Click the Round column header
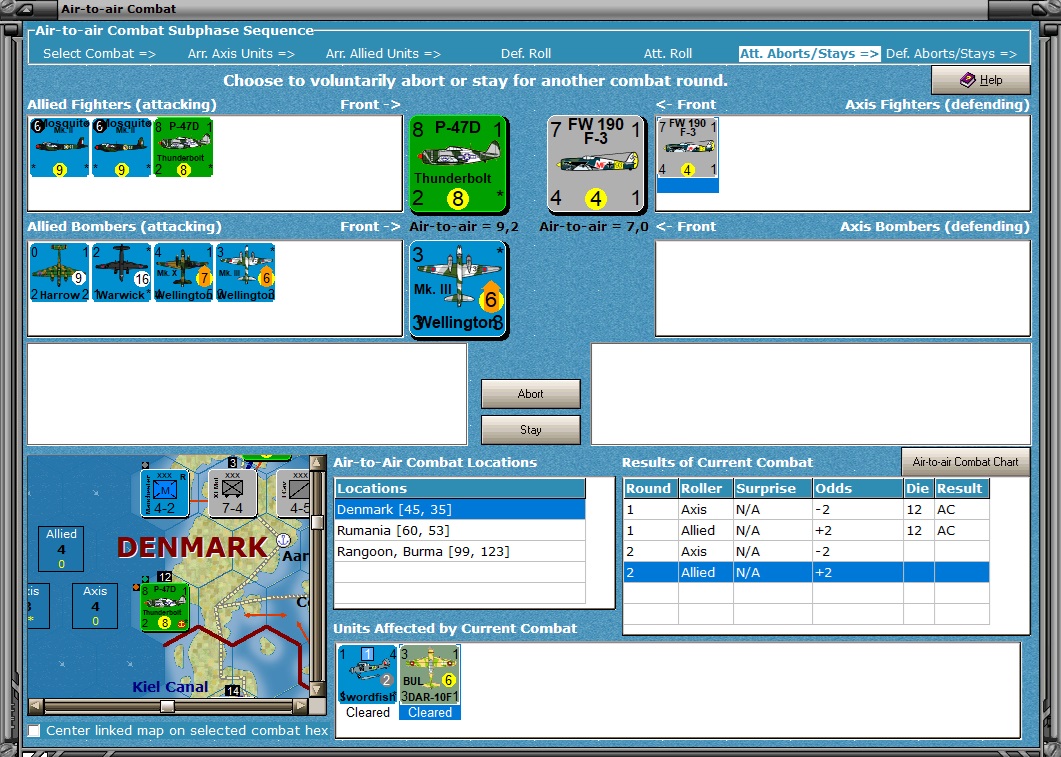This screenshot has height=757, width=1061. [650, 488]
